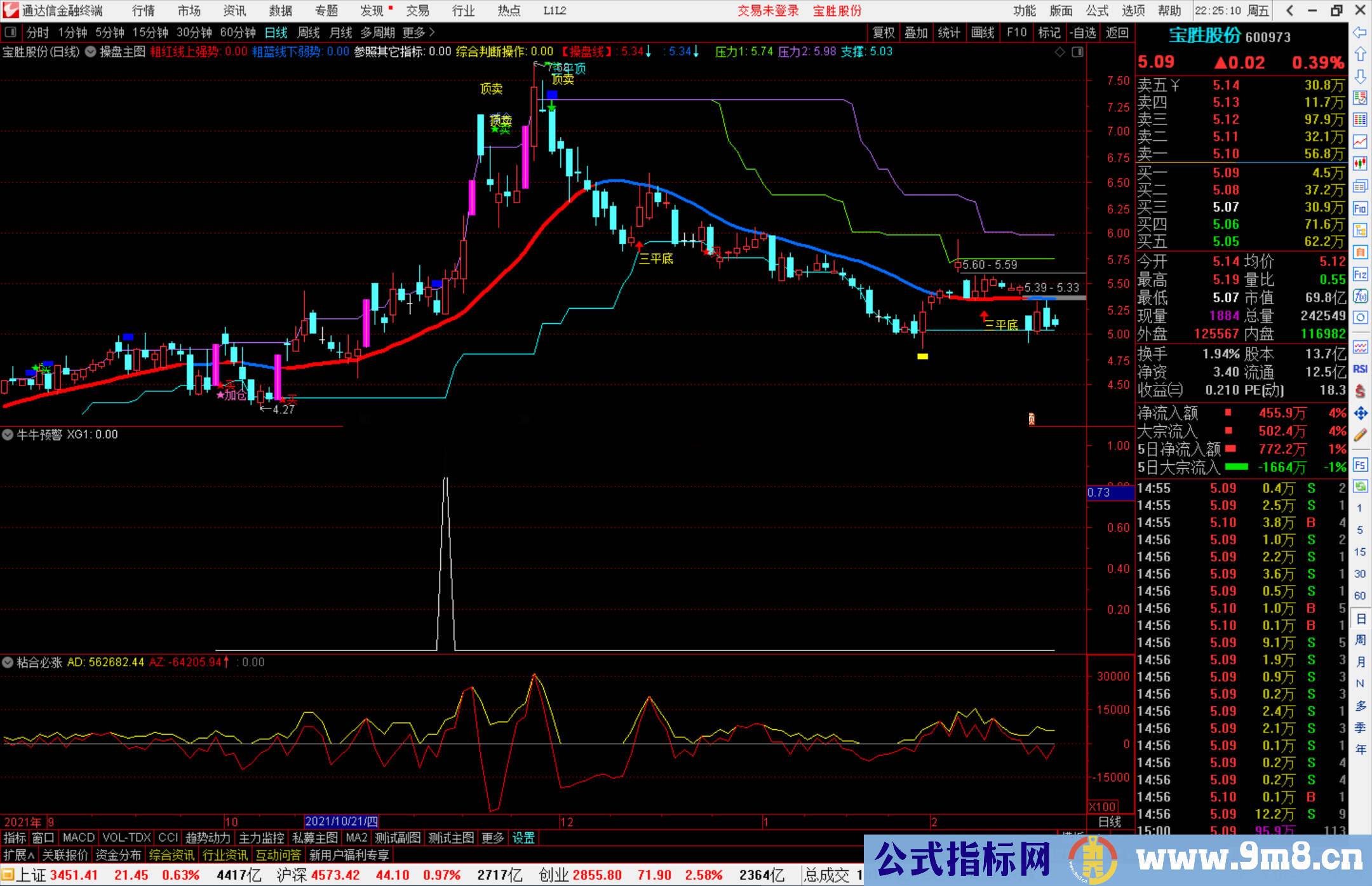The height and width of the screenshot is (886, 1372).
Task: Click the F10 sidebar icon
Action: tap(1360, 208)
